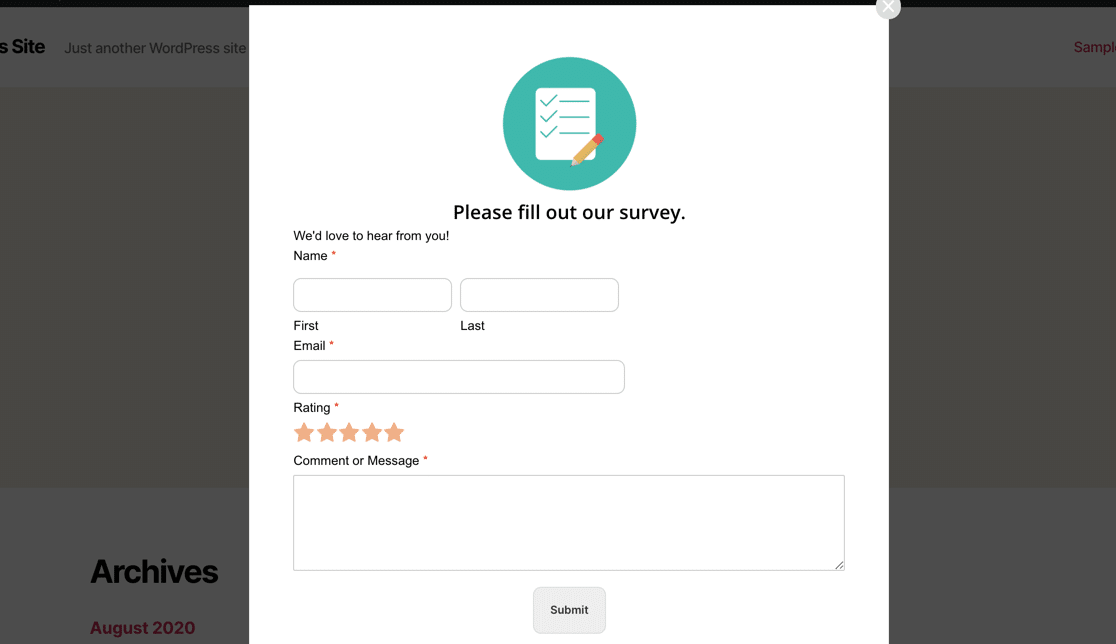Screen dimensions: 1116x644
Task: Click the "Last" sublabel under Name
Action: coord(472,325)
